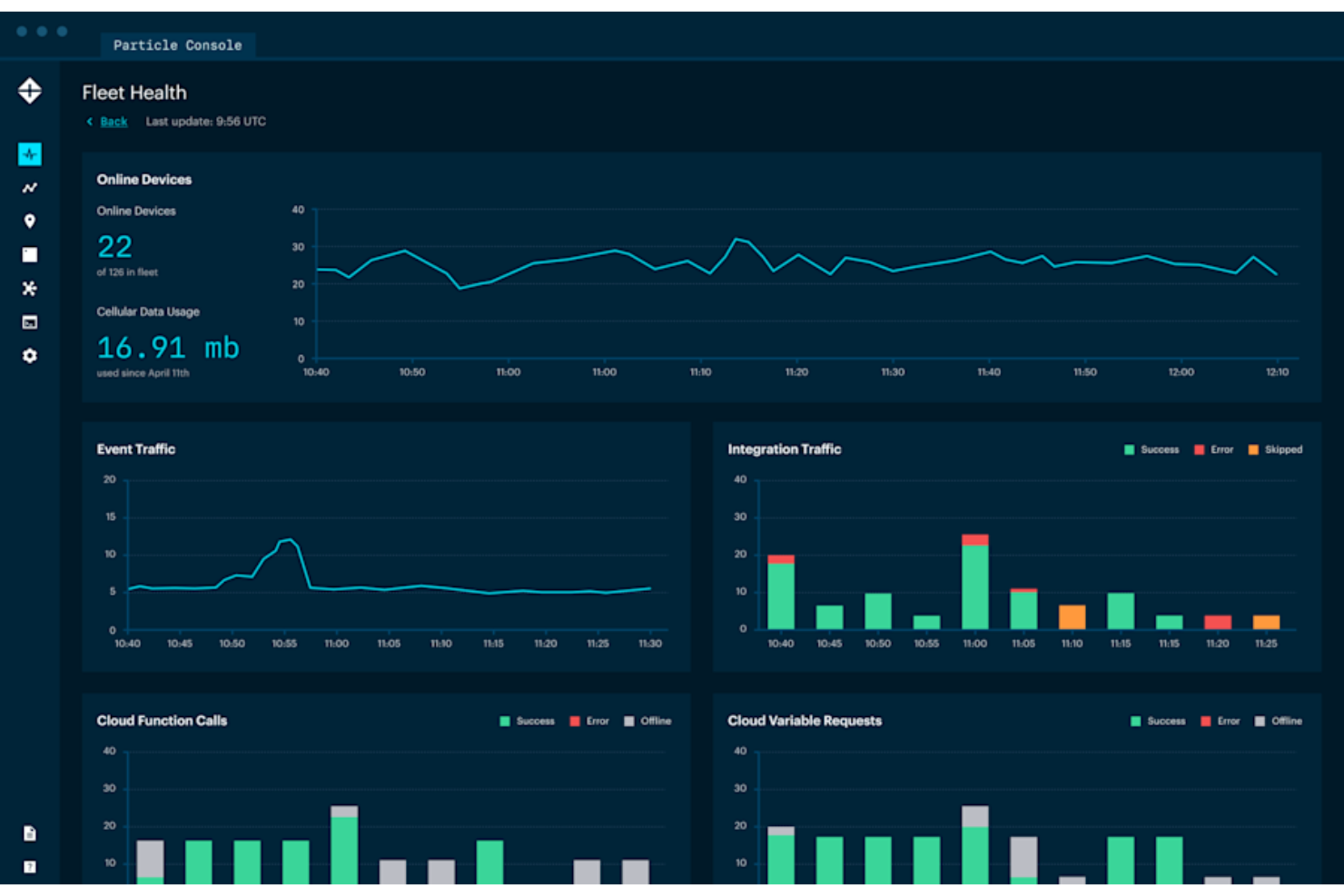The height and width of the screenshot is (896, 1344).
Task: Toggle Success series in Integration Traffic legend
Action: click(1153, 449)
